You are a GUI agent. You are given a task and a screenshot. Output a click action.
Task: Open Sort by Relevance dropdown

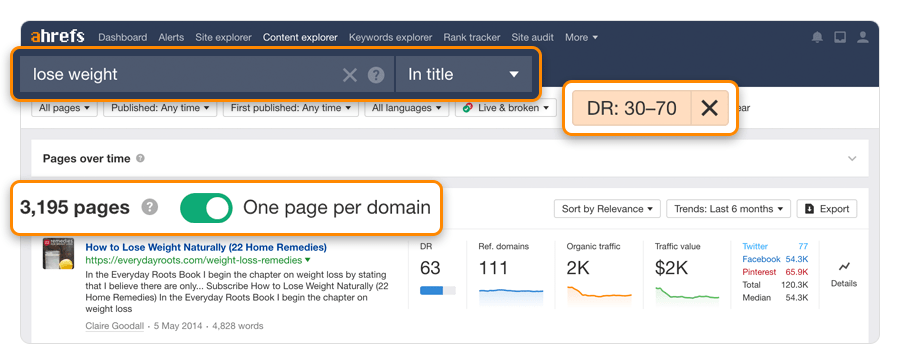pyautogui.click(x=607, y=209)
